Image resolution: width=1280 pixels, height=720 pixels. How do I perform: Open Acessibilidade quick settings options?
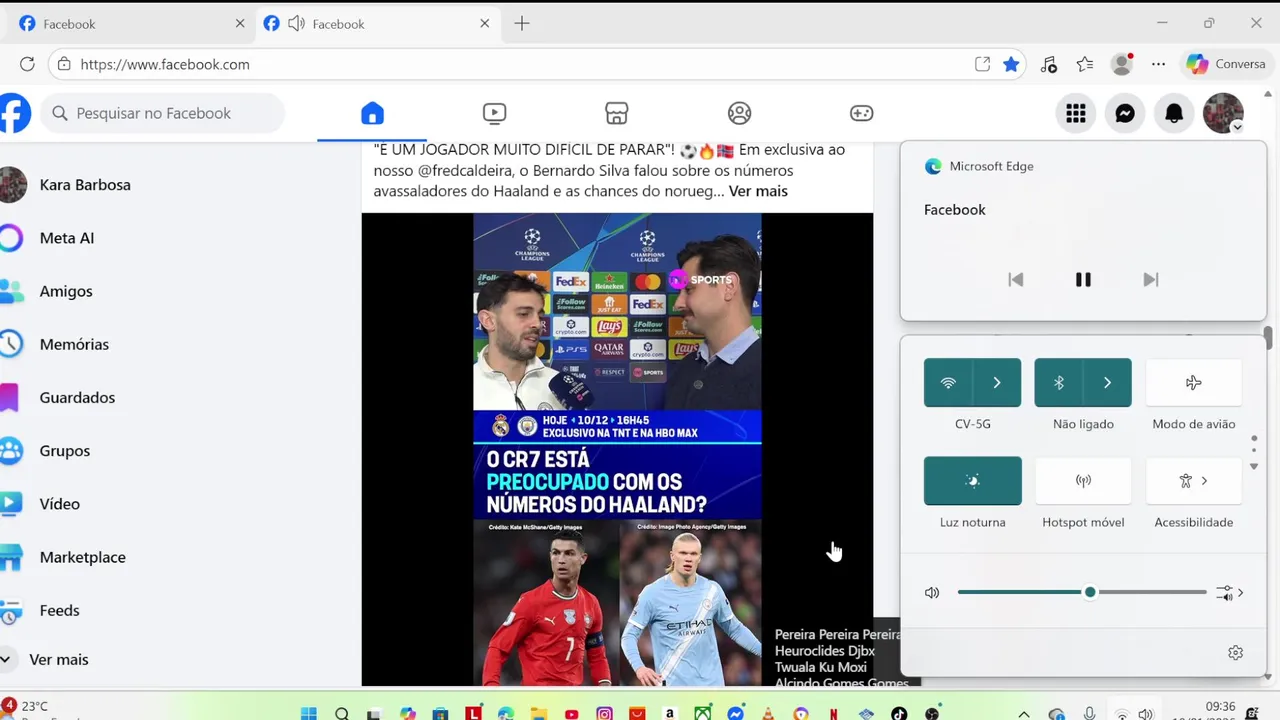pos(1193,481)
